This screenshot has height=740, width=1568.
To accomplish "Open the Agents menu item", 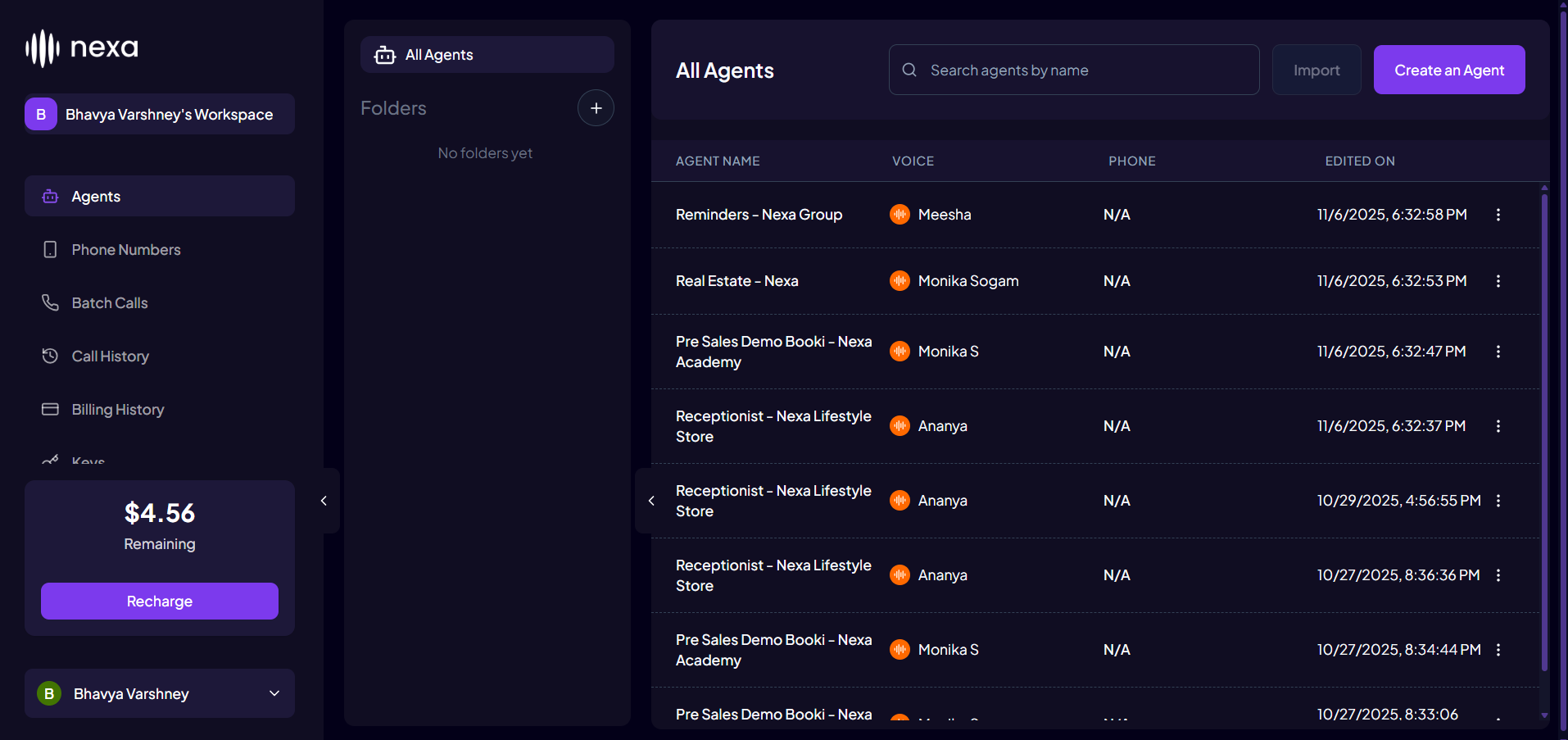I will coord(160,196).
